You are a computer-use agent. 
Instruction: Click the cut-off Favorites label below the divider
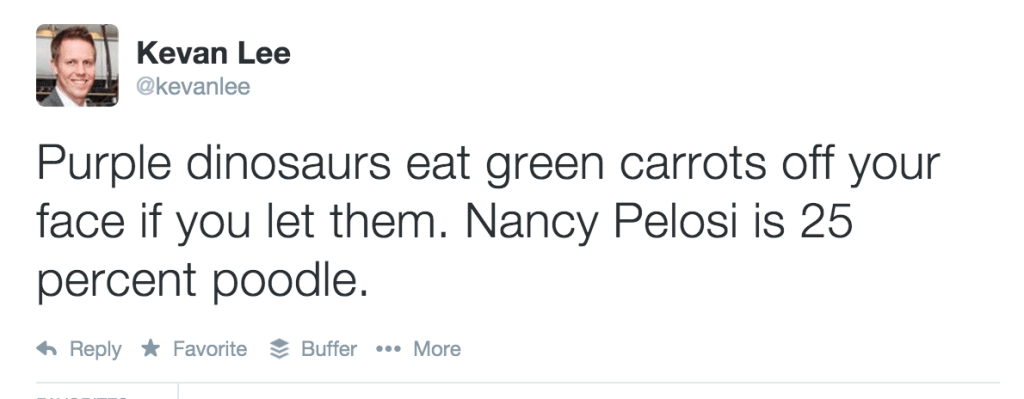pos(82,396)
